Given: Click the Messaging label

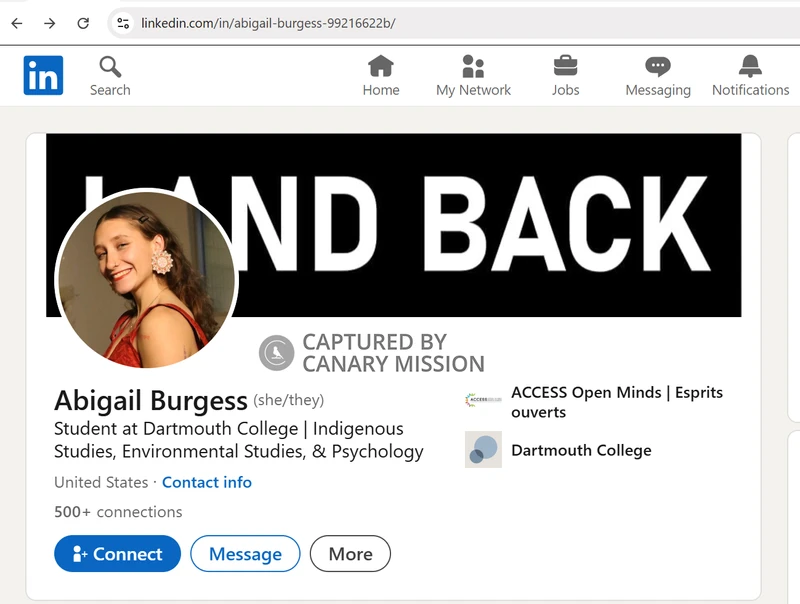Looking at the screenshot, I should [658, 90].
